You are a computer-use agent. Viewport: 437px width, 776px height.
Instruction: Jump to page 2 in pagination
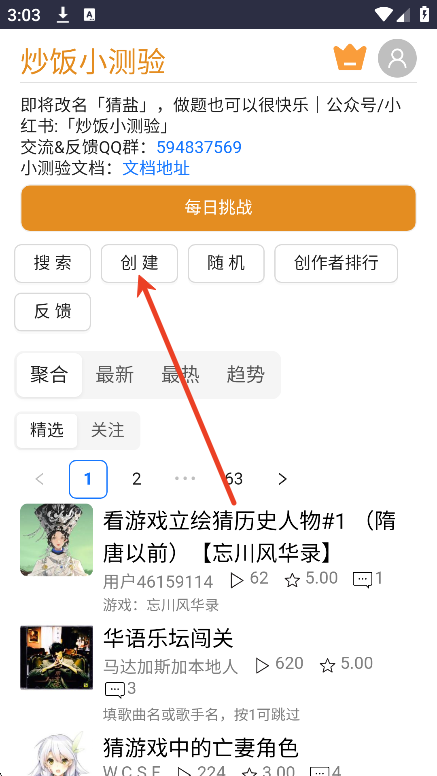137,479
